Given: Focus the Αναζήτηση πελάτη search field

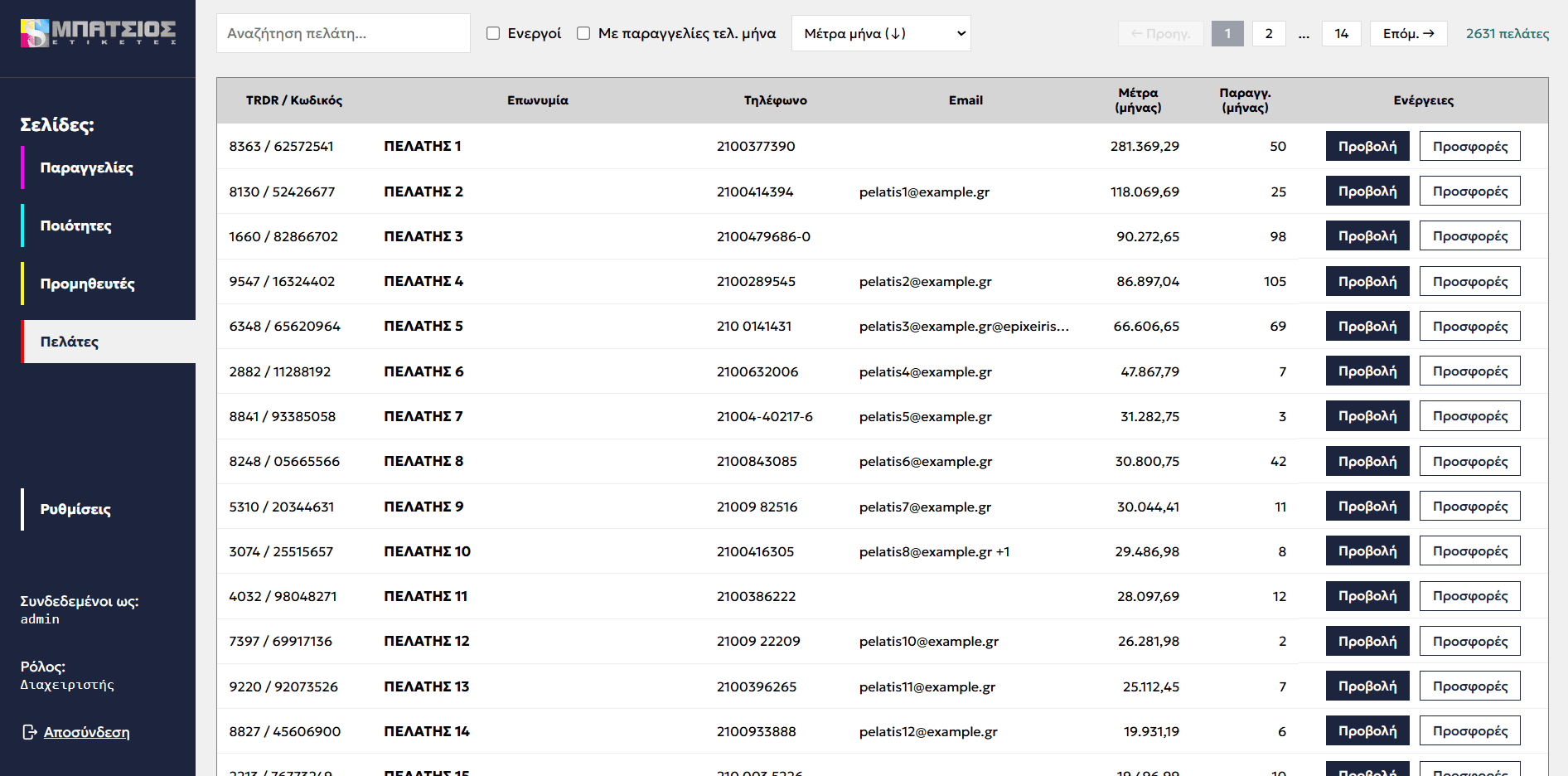Looking at the screenshot, I should [343, 33].
